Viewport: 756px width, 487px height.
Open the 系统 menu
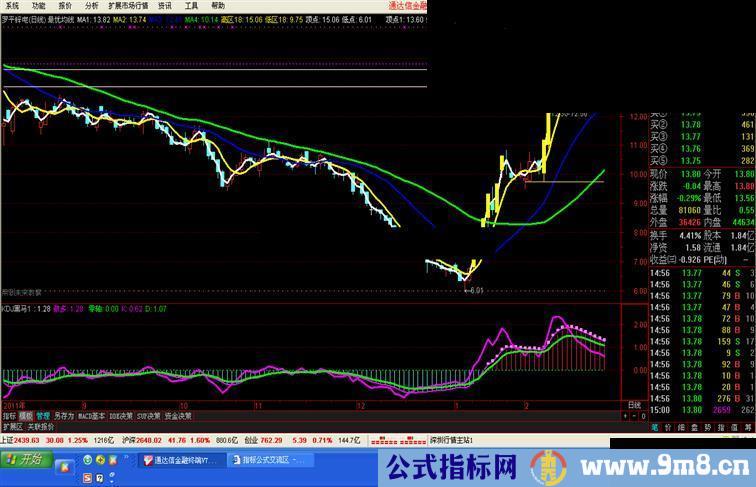[11, 5]
